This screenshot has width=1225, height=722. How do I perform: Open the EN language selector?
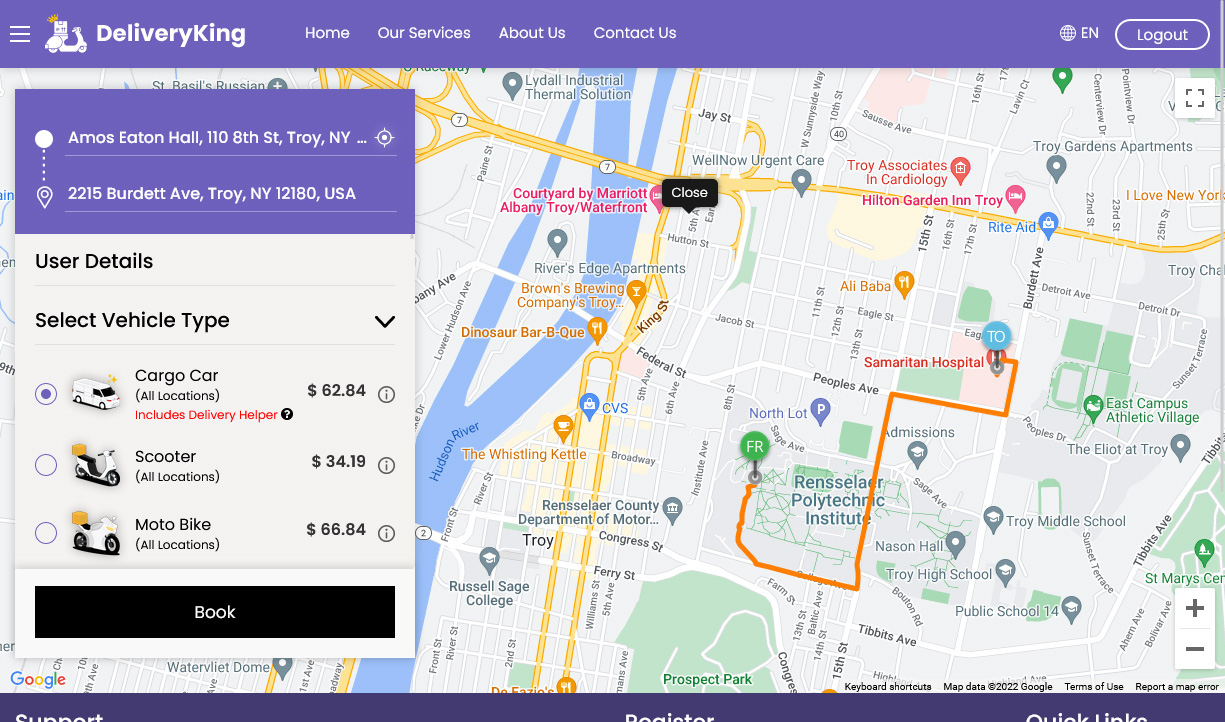tap(1079, 33)
